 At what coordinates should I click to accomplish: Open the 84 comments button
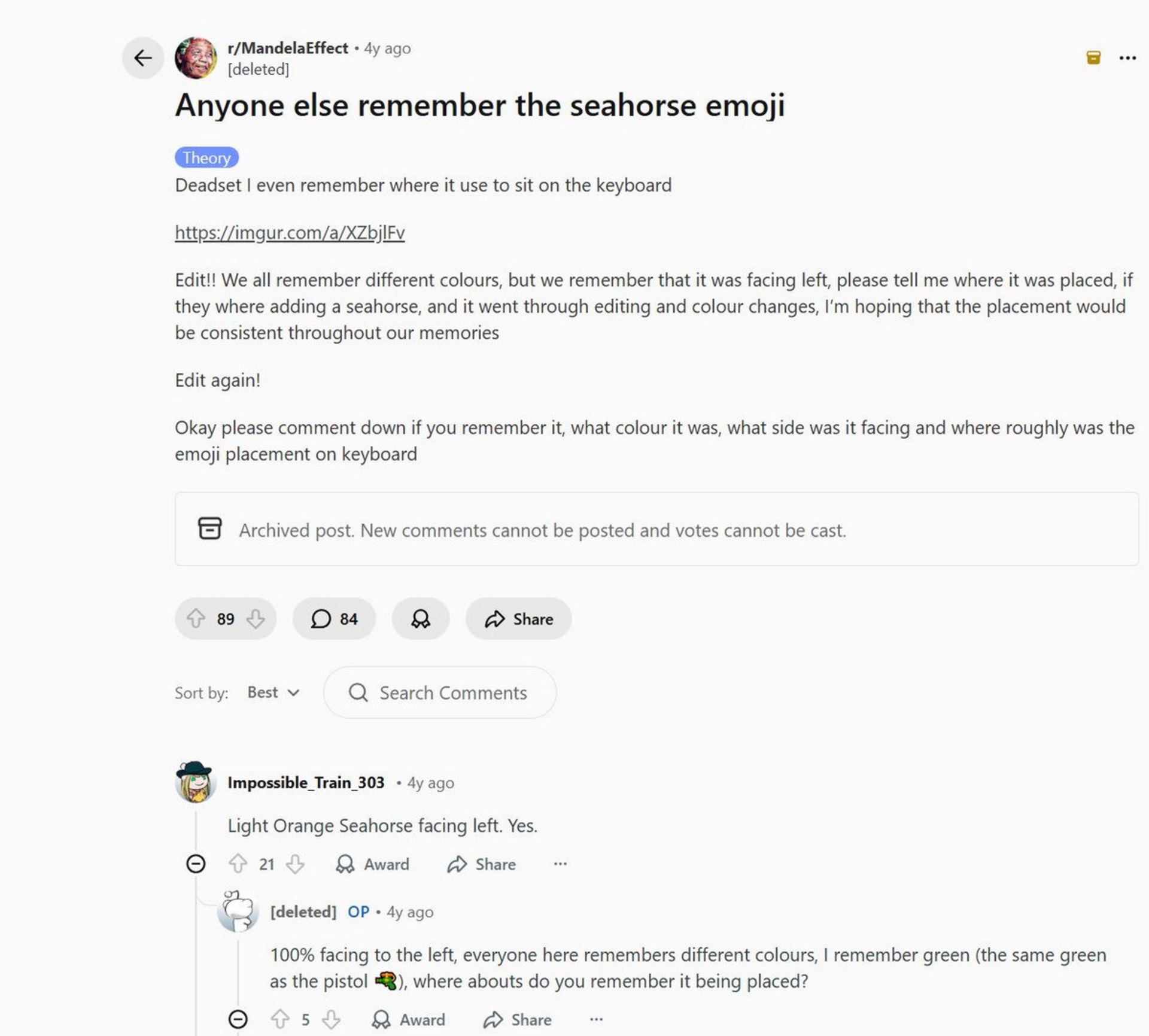334,618
